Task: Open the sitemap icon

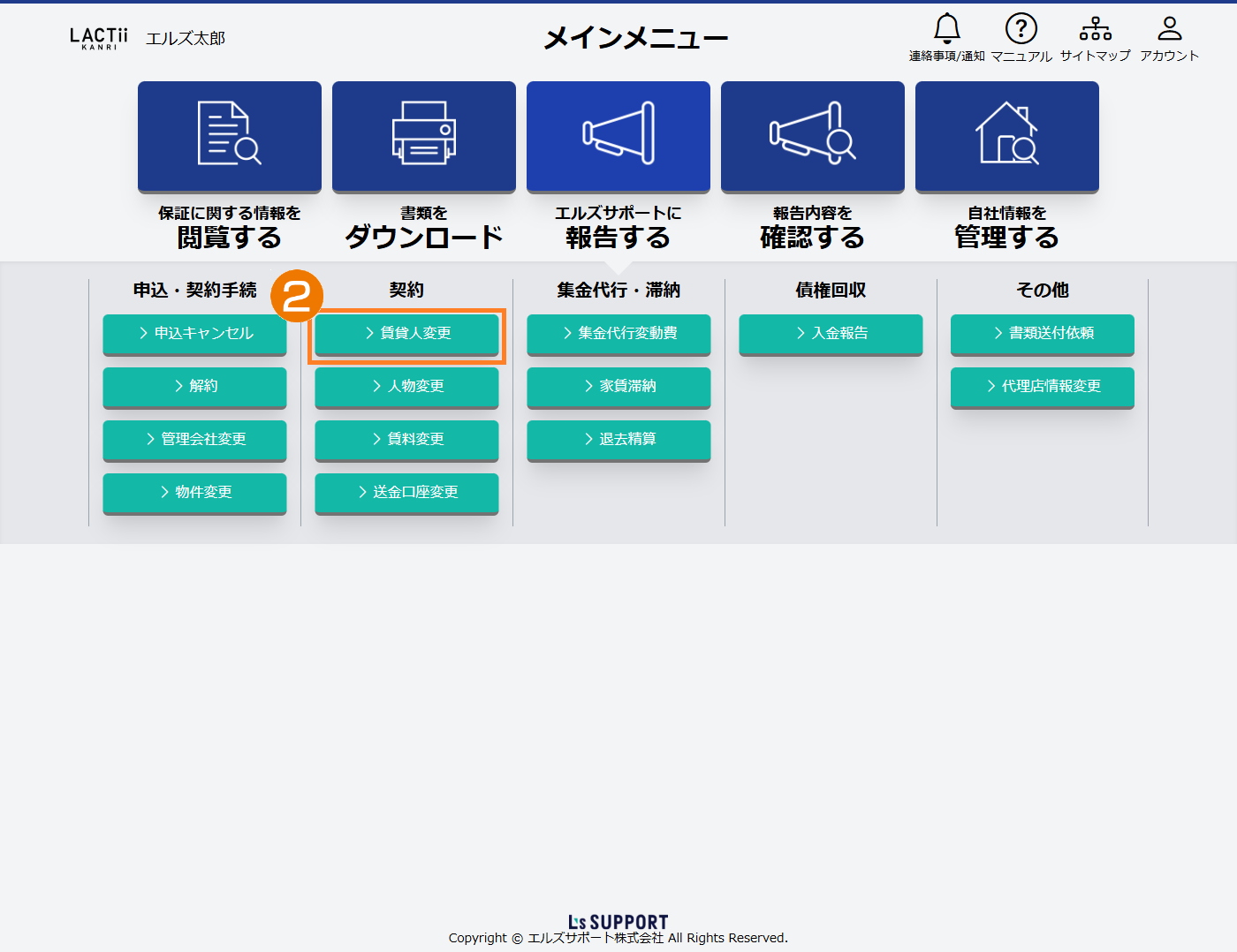Action: coord(1095,29)
